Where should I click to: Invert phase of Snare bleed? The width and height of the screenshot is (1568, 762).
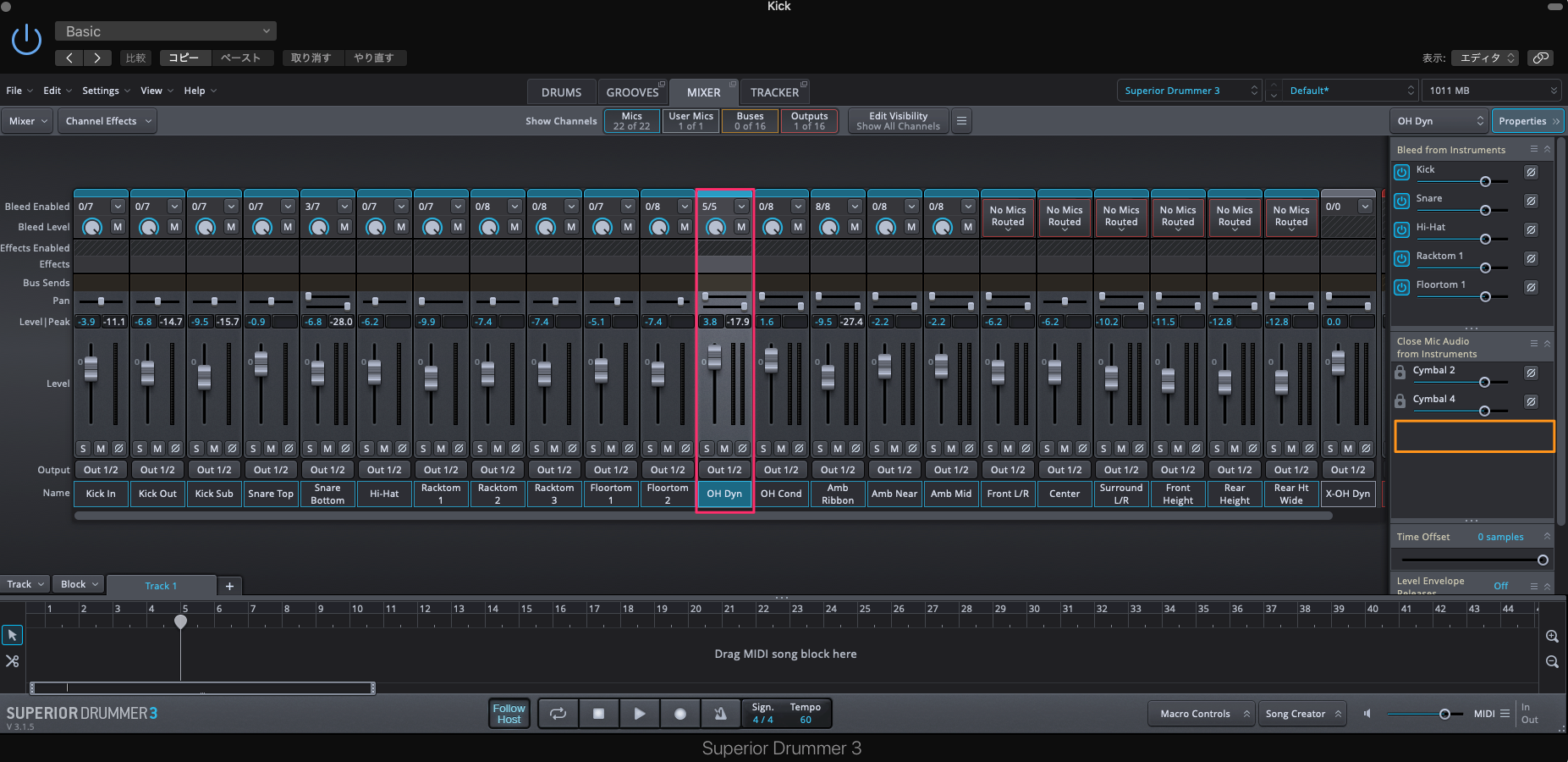1531,202
